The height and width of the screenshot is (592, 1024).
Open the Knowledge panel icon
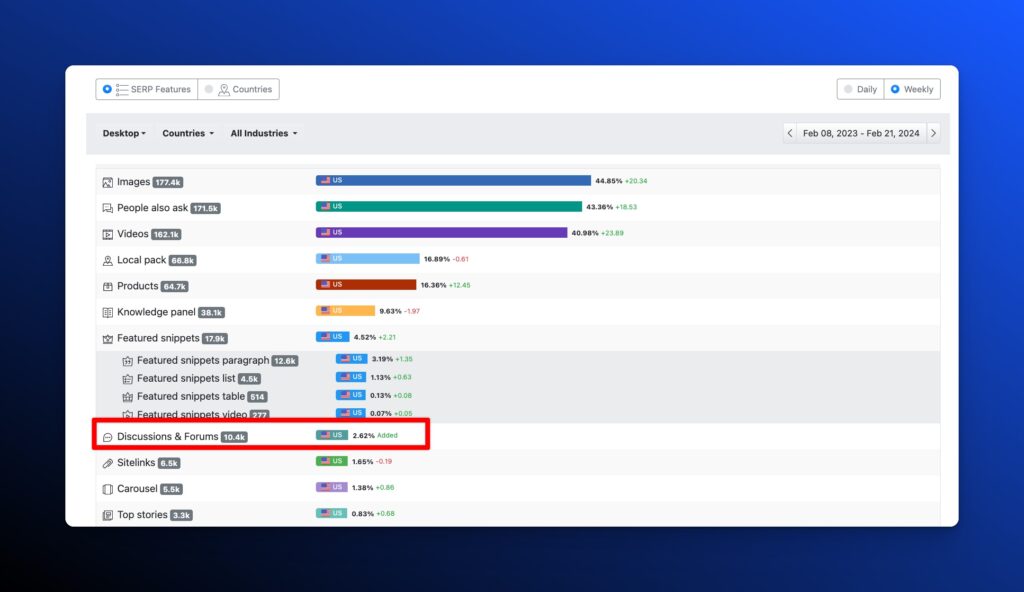[x=107, y=312]
